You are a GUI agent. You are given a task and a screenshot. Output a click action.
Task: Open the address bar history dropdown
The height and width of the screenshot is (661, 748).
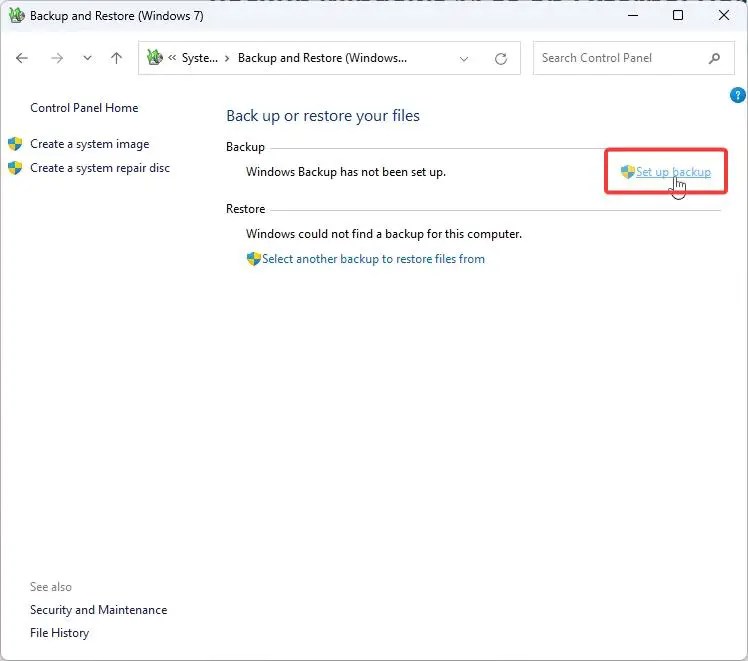pyautogui.click(x=464, y=59)
